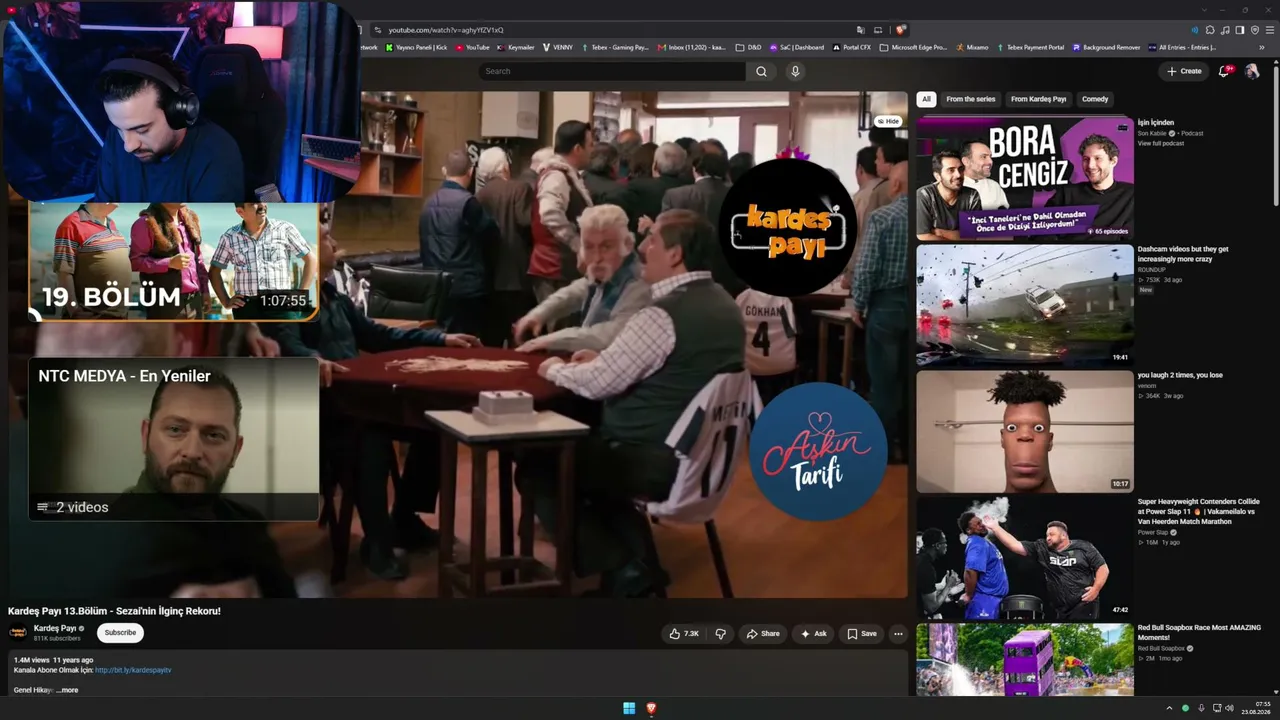The width and height of the screenshot is (1280, 720).
Task: Open the Kick bookmark Yayıncı Paneli
Action: pos(416,47)
